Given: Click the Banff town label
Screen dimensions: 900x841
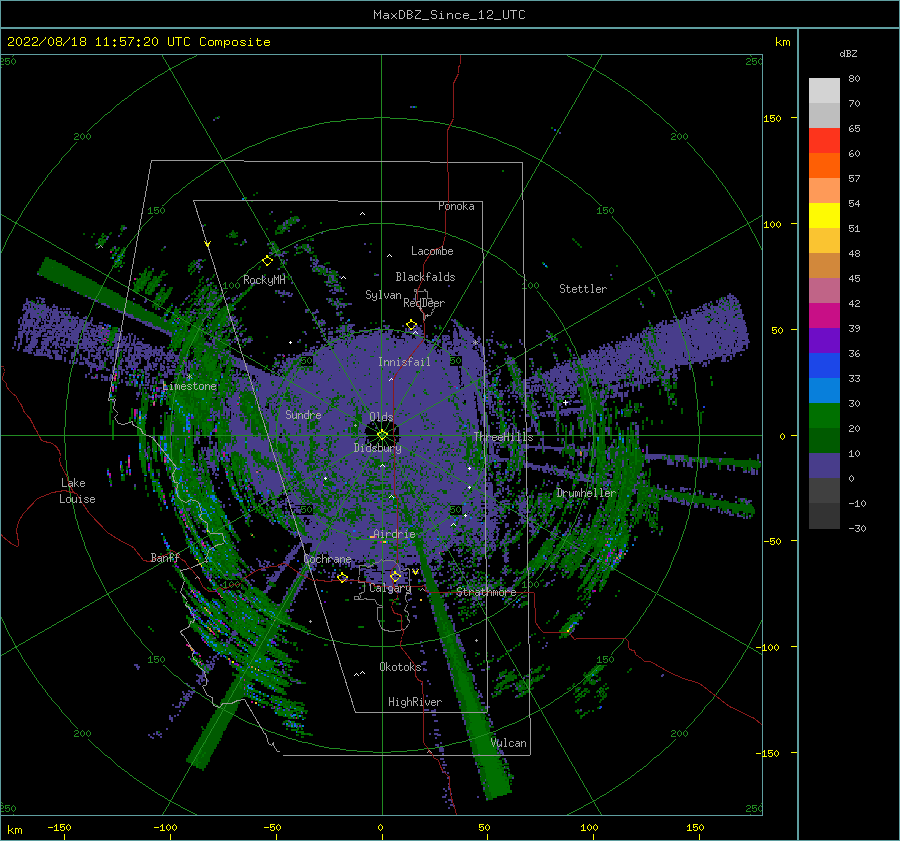Looking at the screenshot, I should click(x=165, y=557).
